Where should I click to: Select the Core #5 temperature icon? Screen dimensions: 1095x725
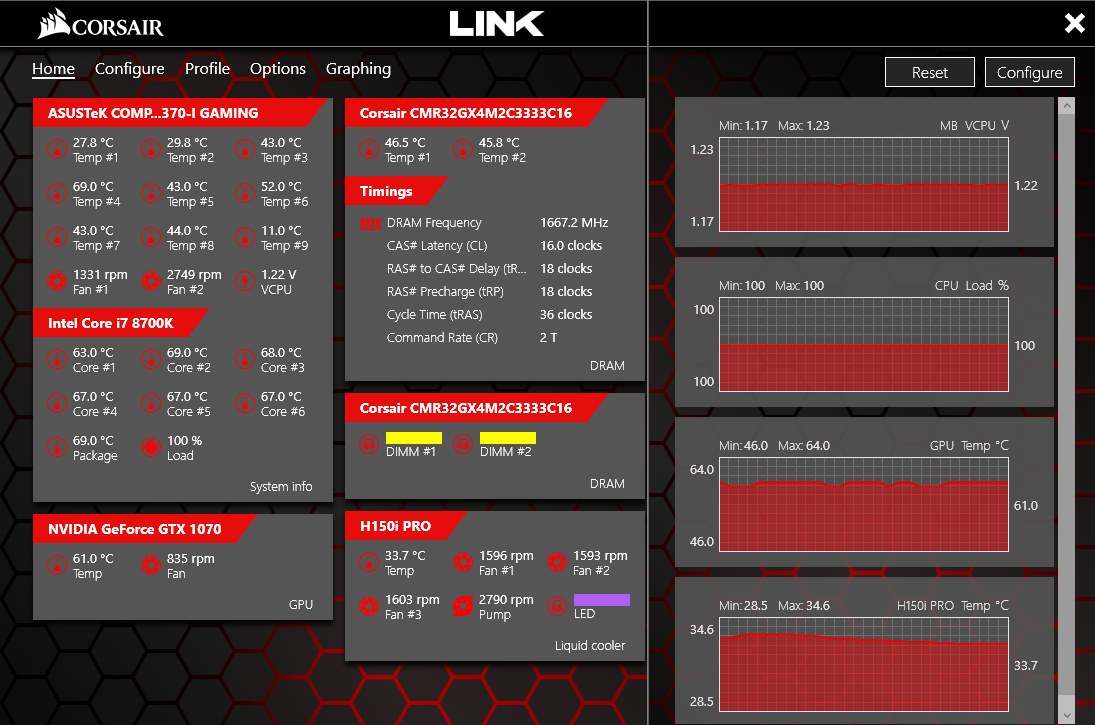[x=151, y=404]
